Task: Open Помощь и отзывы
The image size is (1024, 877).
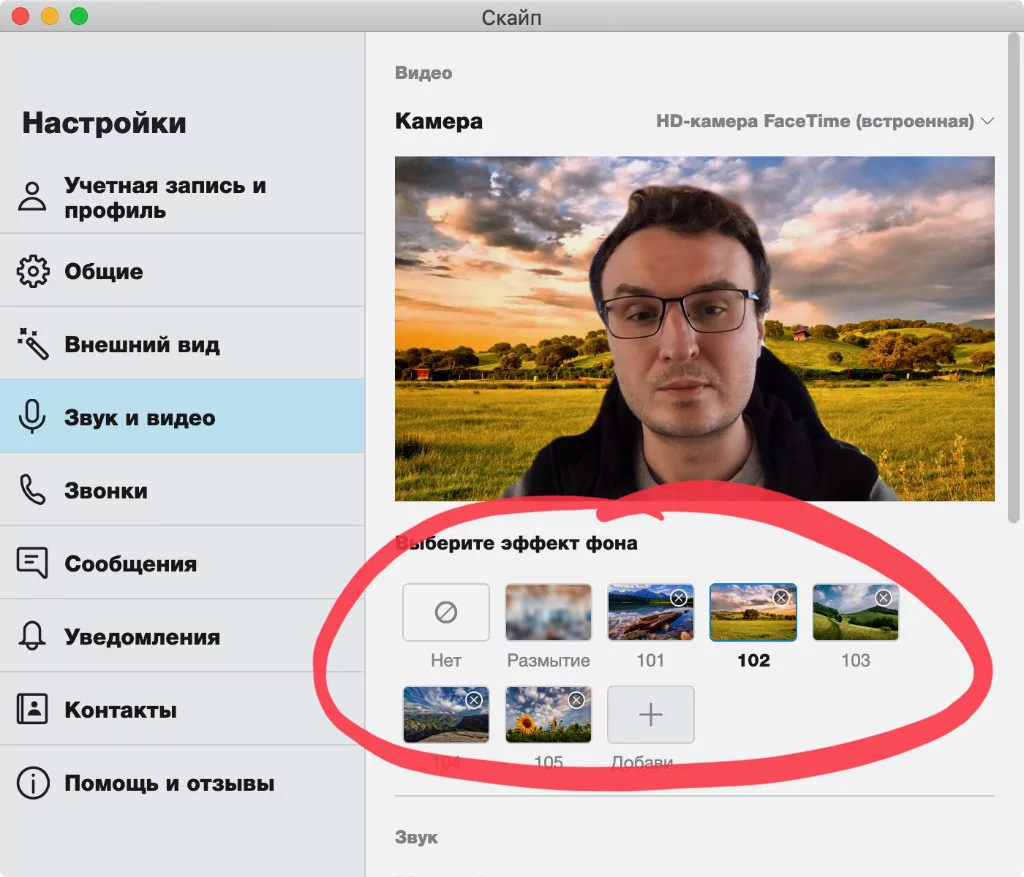Action: tap(182, 782)
